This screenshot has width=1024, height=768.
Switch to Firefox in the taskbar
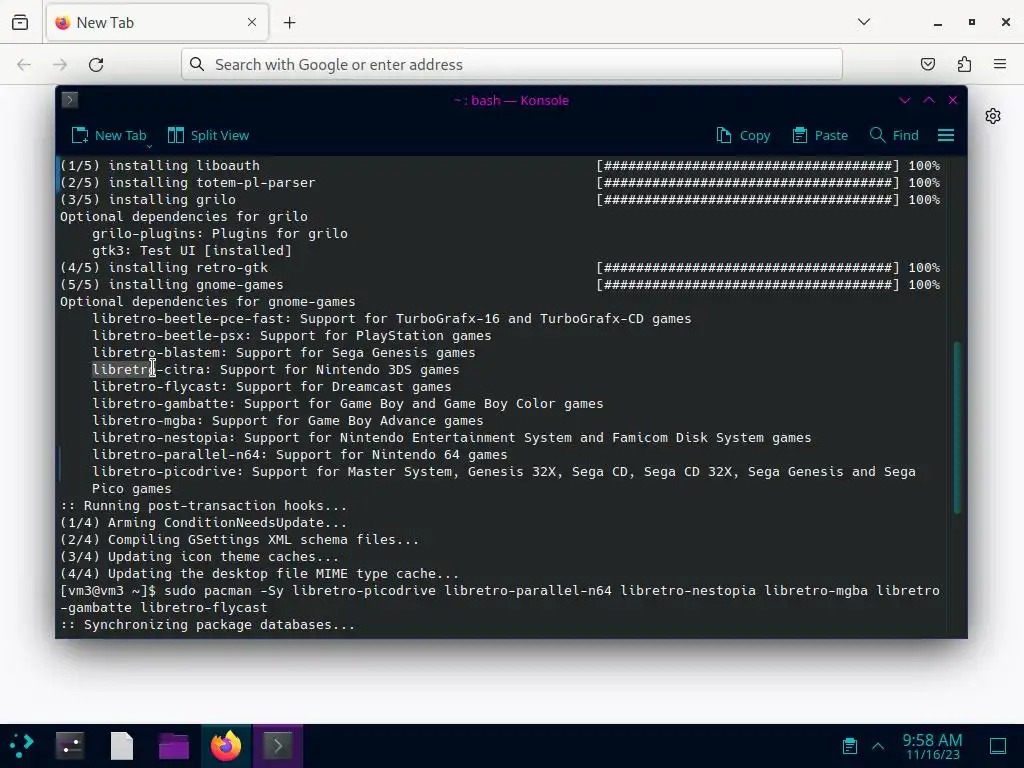tap(226, 745)
